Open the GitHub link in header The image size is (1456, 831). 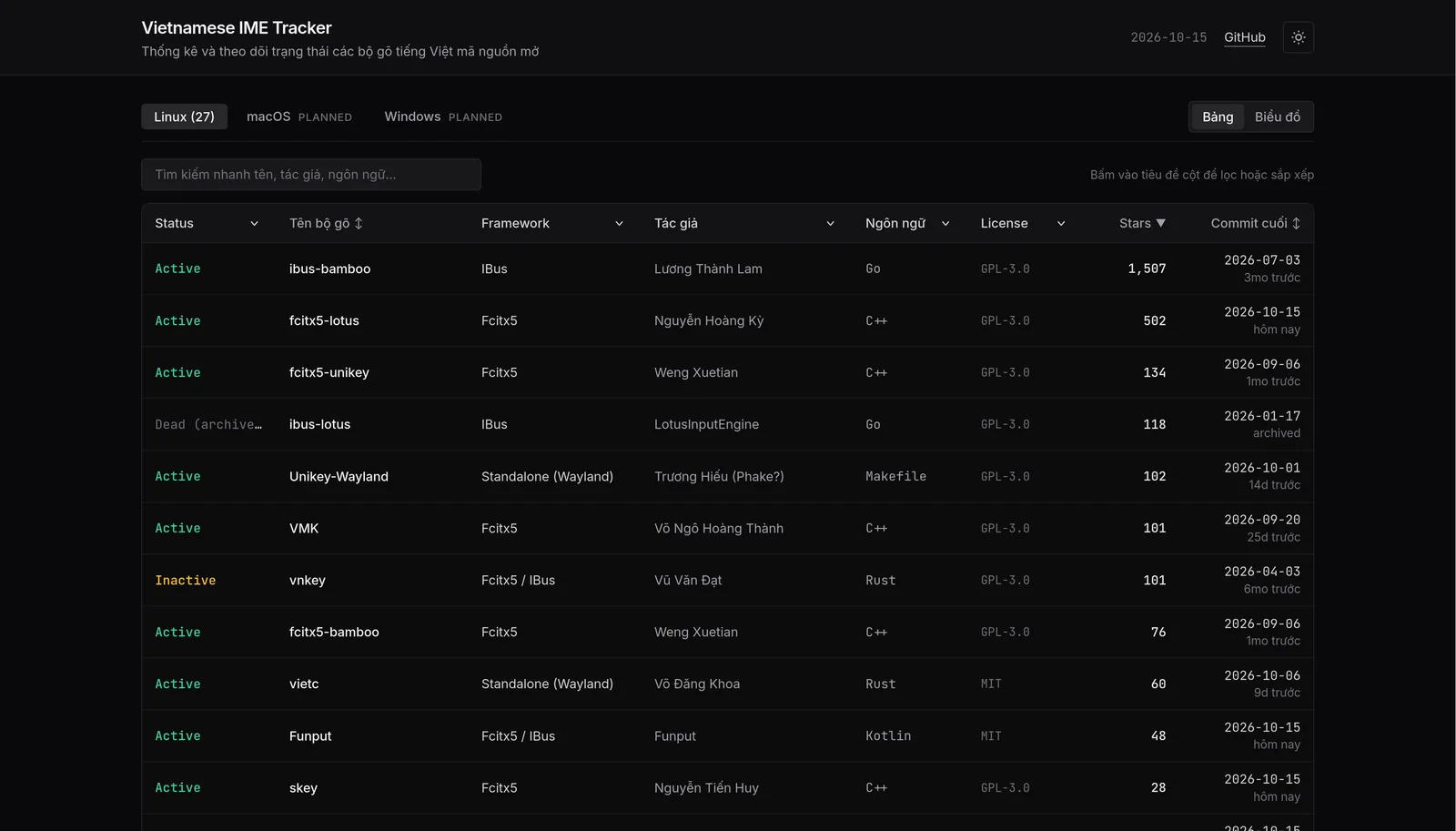tap(1244, 37)
